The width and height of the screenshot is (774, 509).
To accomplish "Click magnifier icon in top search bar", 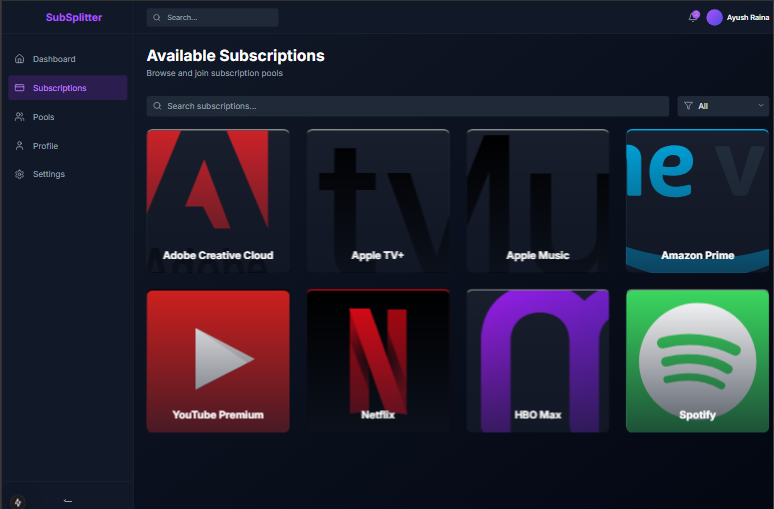I will point(157,17).
